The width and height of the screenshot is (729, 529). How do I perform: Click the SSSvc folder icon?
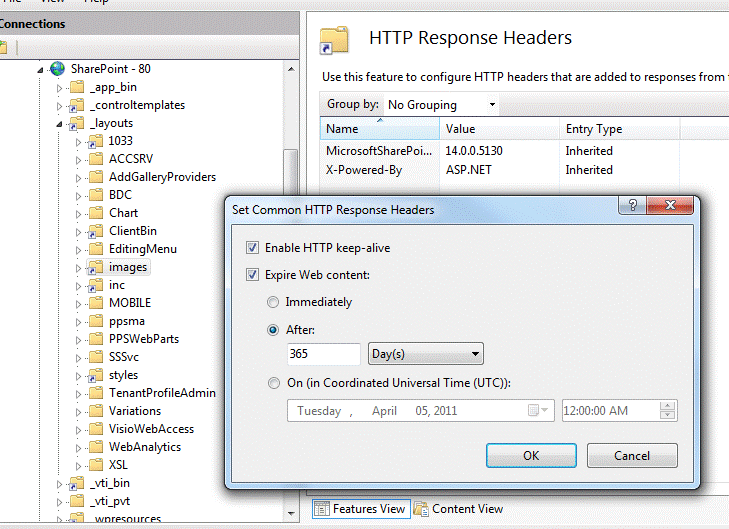[96, 357]
